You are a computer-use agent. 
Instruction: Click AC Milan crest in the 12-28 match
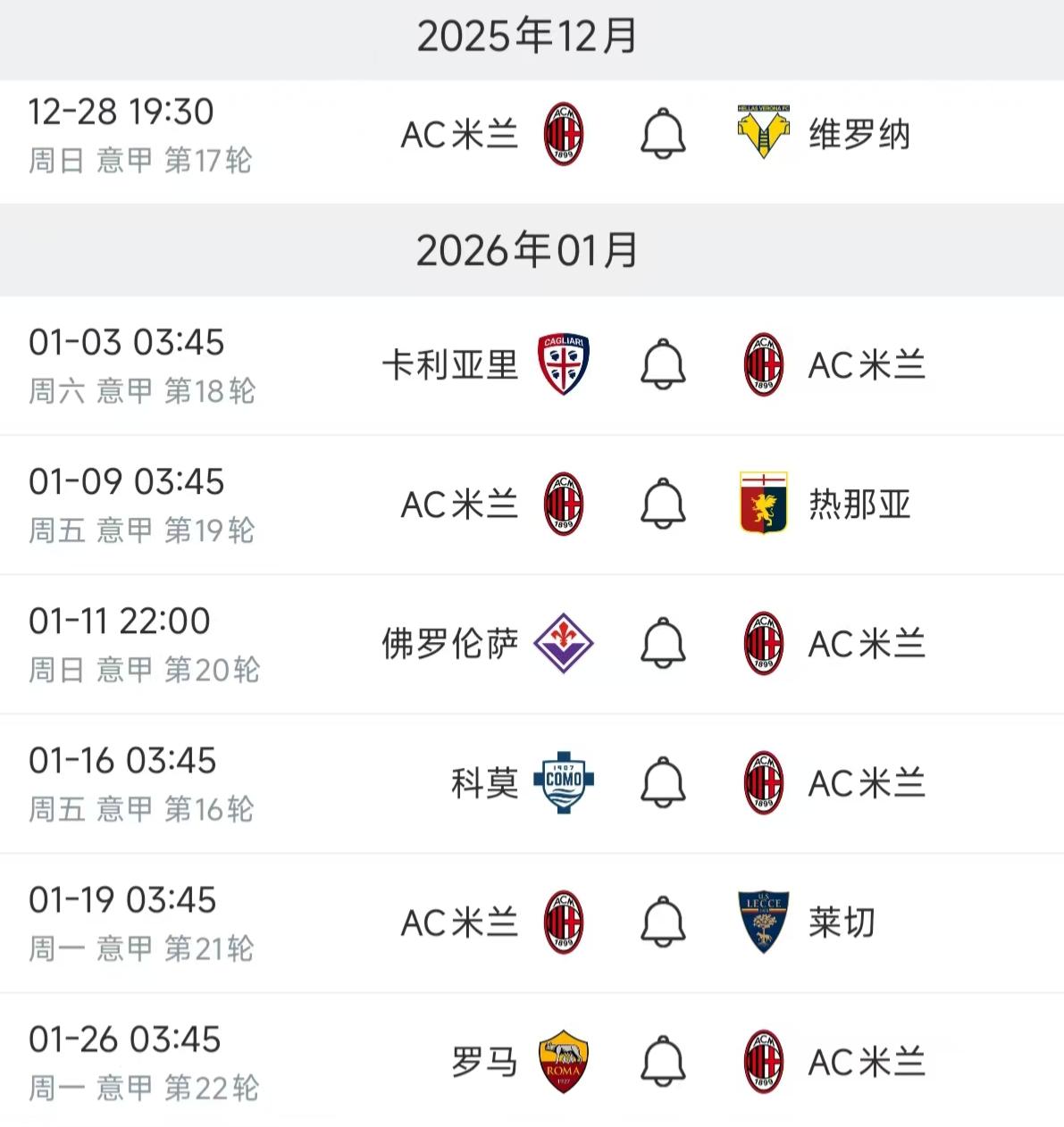tap(564, 134)
